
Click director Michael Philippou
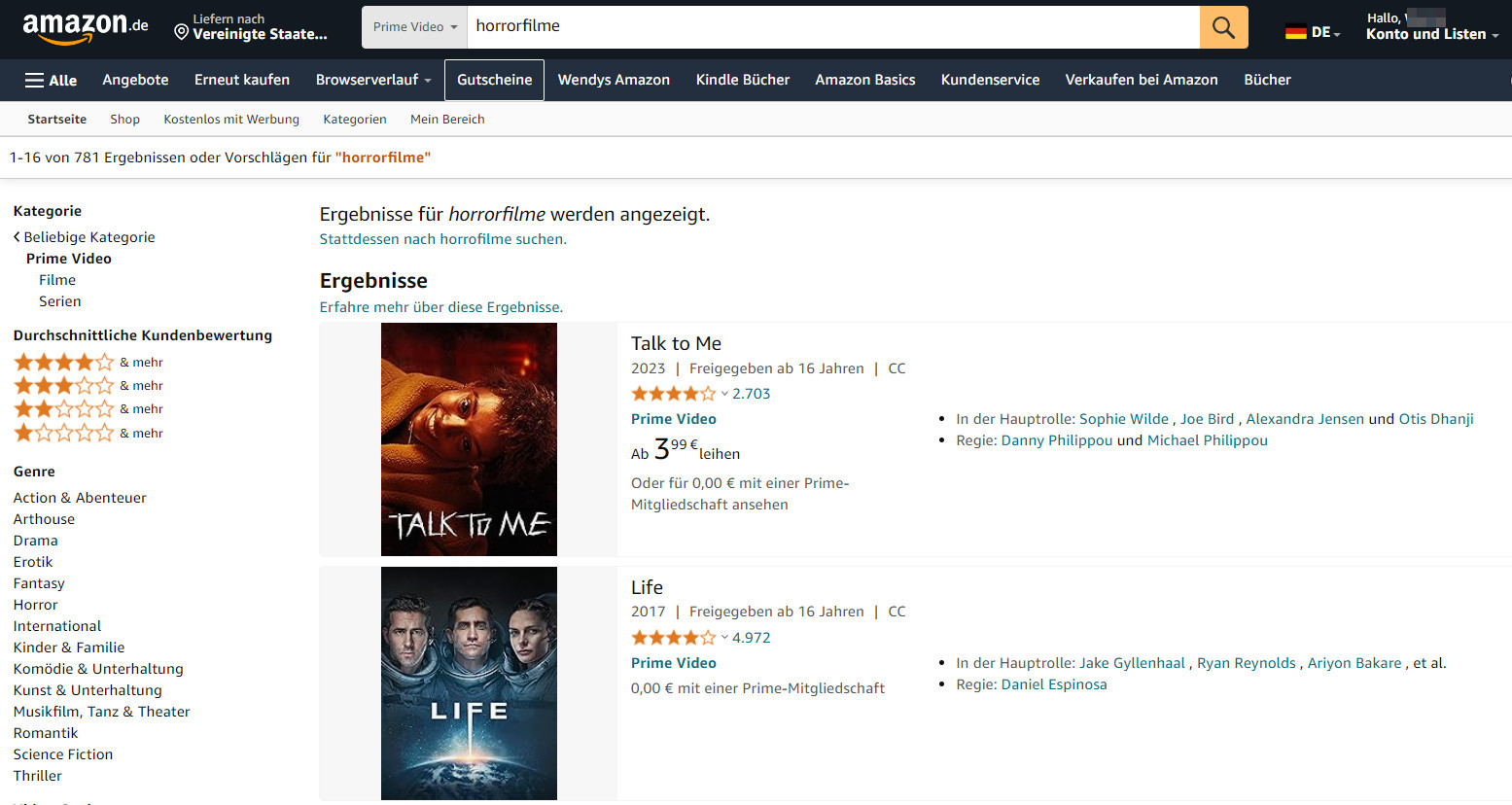tap(1208, 440)
